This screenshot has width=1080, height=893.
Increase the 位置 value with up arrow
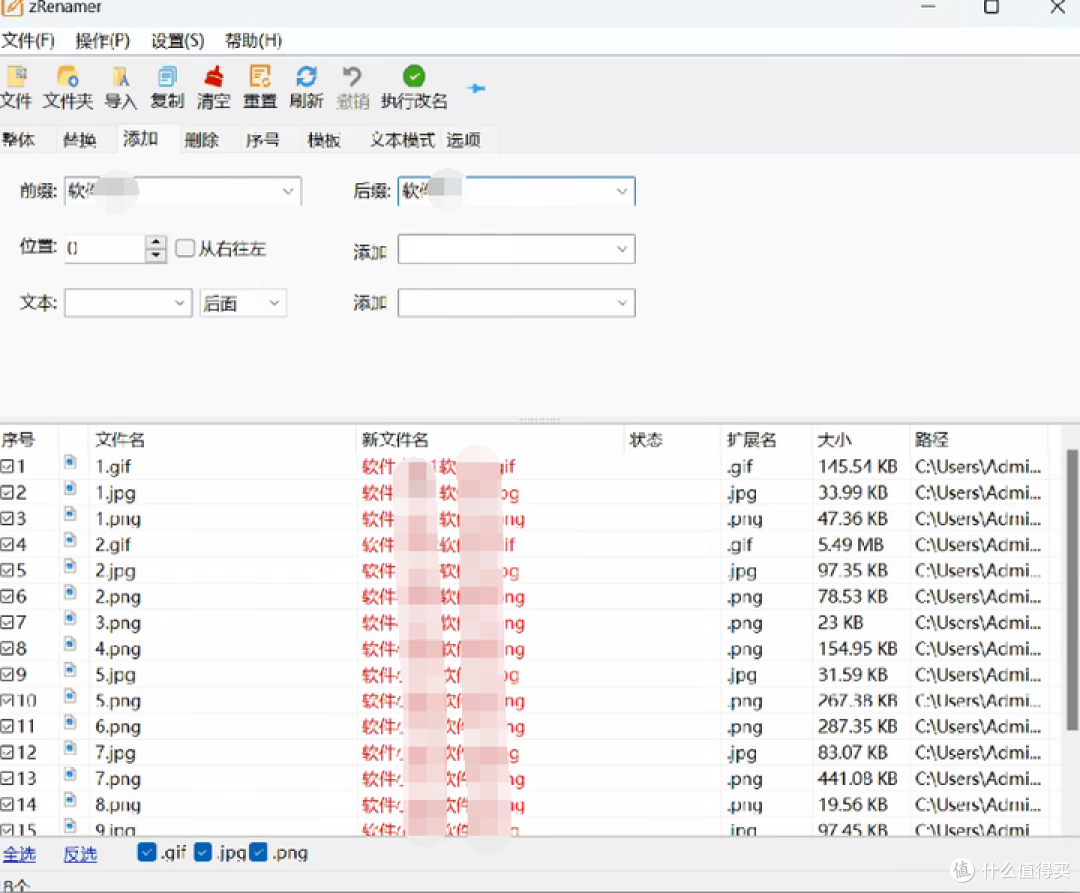coord(156,242)
